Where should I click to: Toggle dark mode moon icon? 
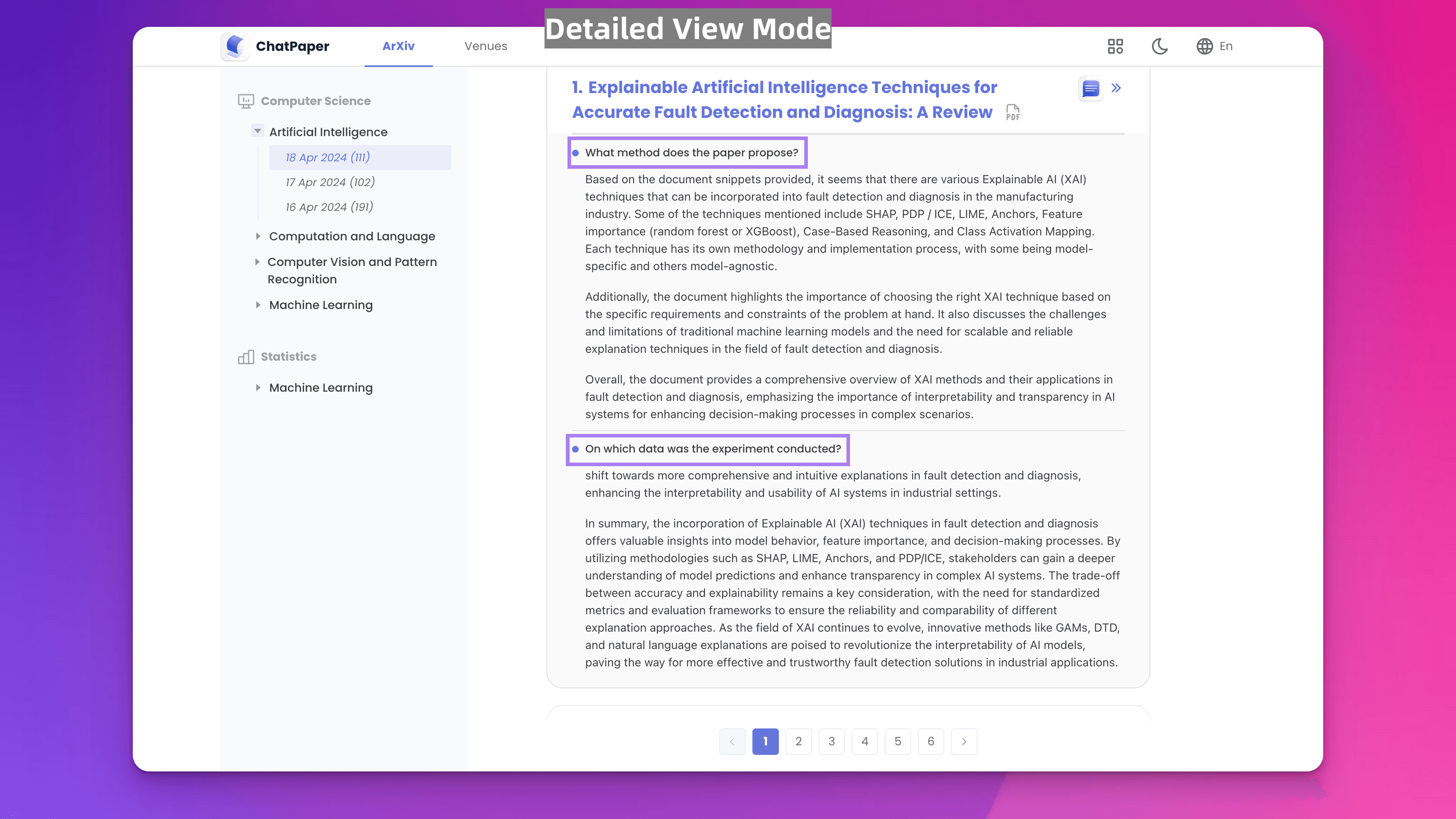[1160, 46]
